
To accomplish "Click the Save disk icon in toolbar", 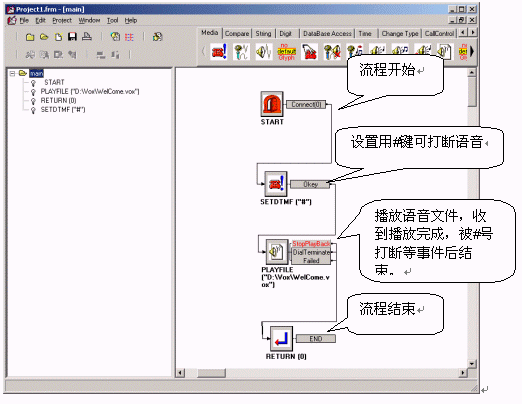I will pyautogui.click(x=72, y=37).
